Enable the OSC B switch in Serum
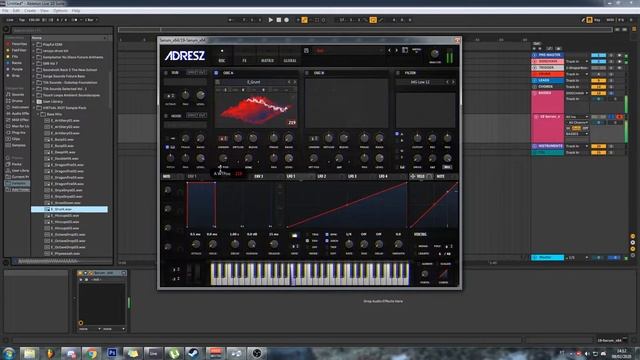The height and width of the screenshot is (360, 640). (x=307, y=73)
